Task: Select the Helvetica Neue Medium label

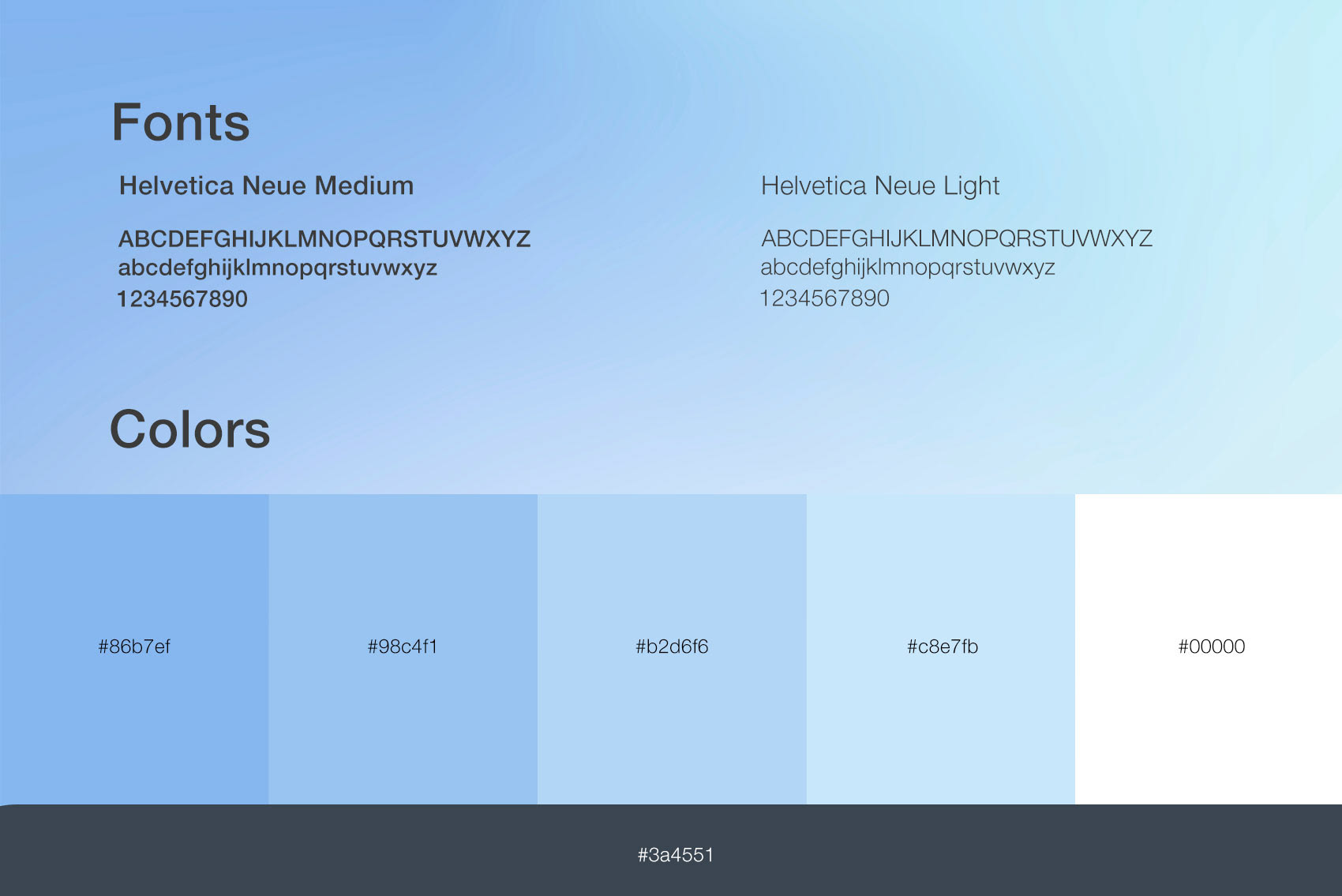Action: pos(266,186)
